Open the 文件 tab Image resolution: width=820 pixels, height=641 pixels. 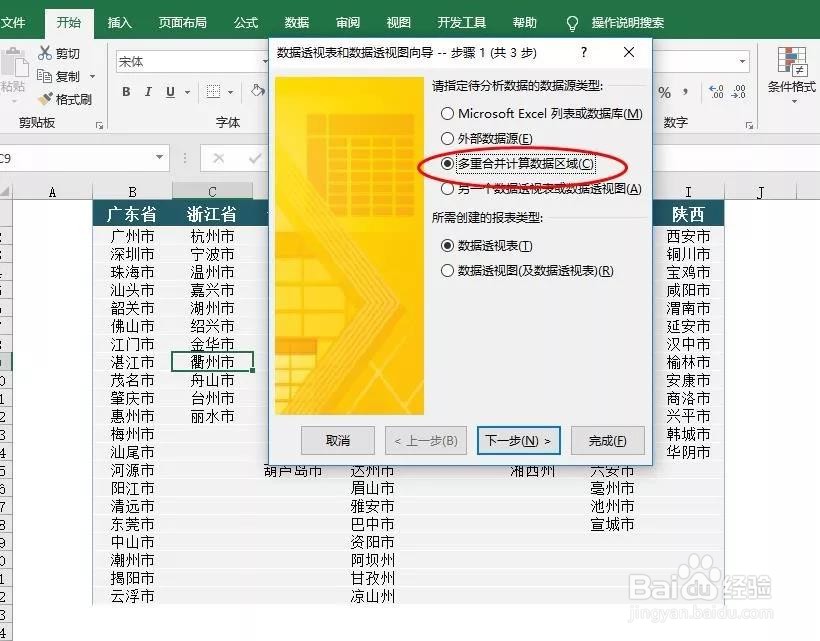coord(13,22)
